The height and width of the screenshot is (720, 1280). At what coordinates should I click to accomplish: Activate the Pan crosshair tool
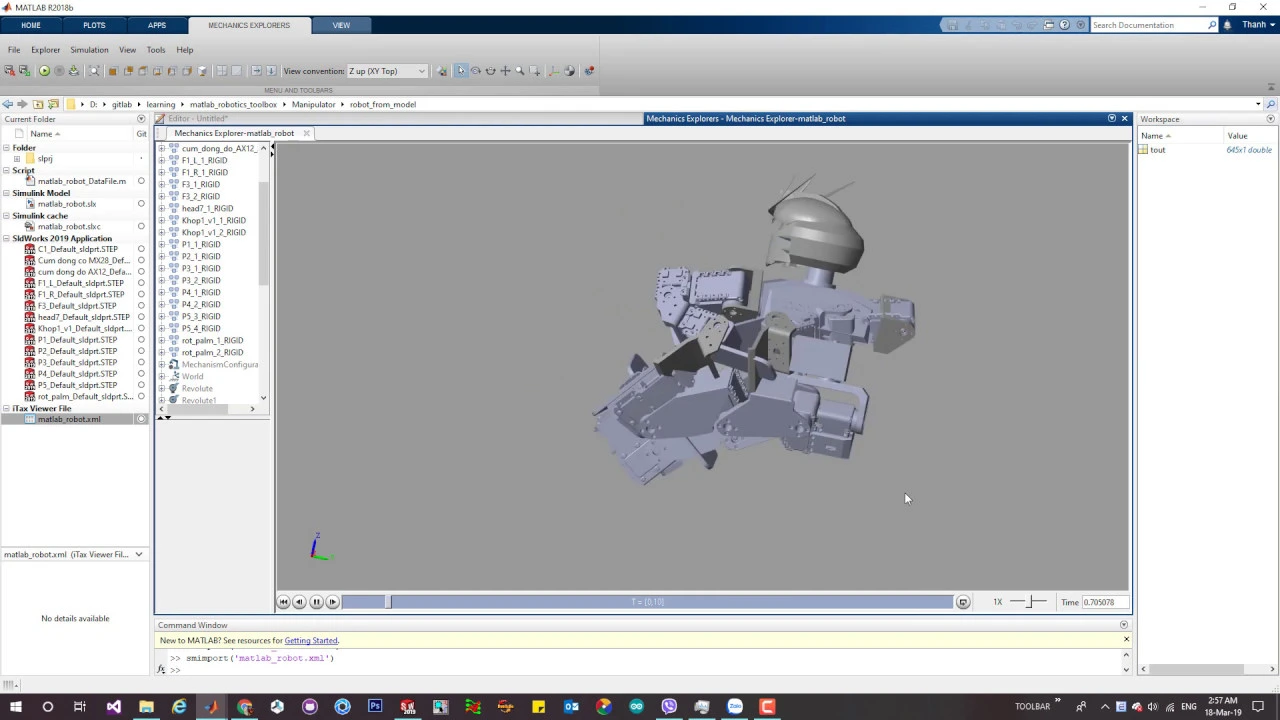point(505,71)
